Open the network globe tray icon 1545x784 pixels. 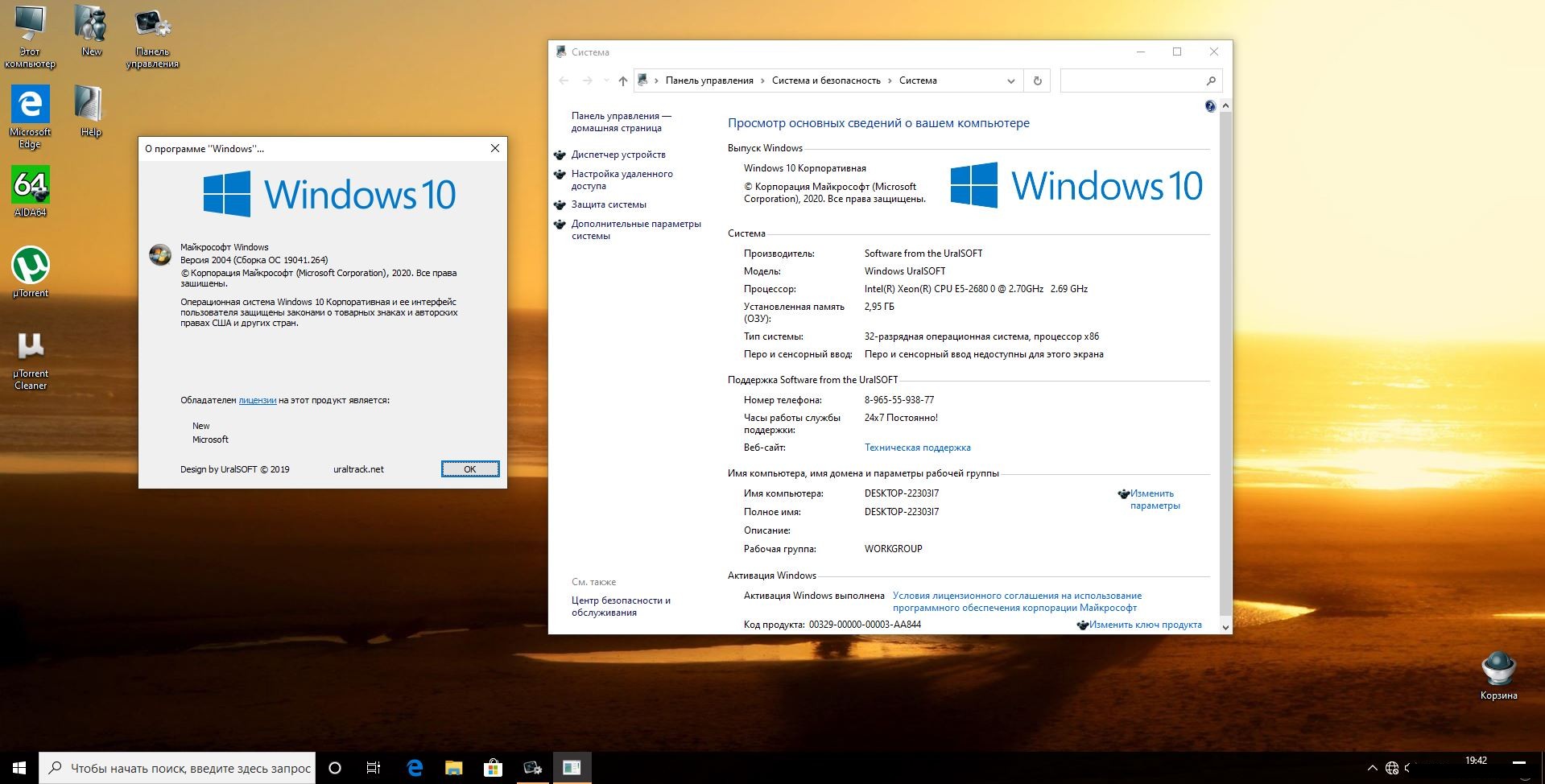[x=1392, y=768]
